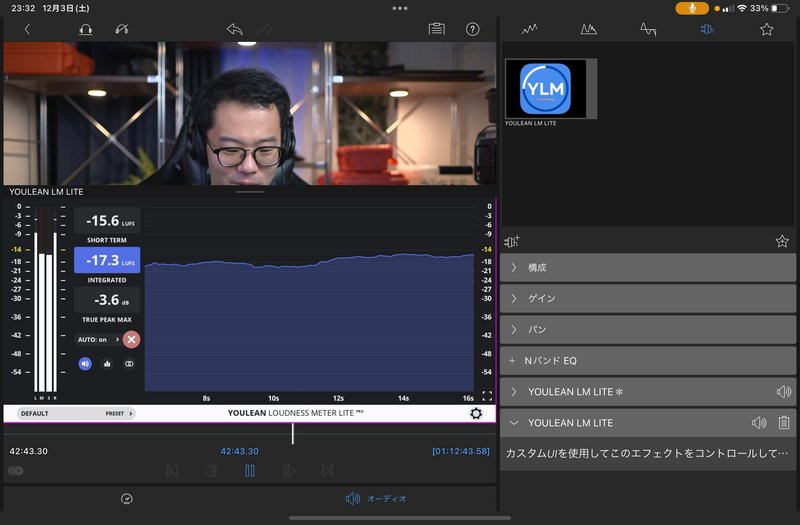Screen dimensions: 800x525
Task: Click the loudness history graph
Action: (309, 298)
